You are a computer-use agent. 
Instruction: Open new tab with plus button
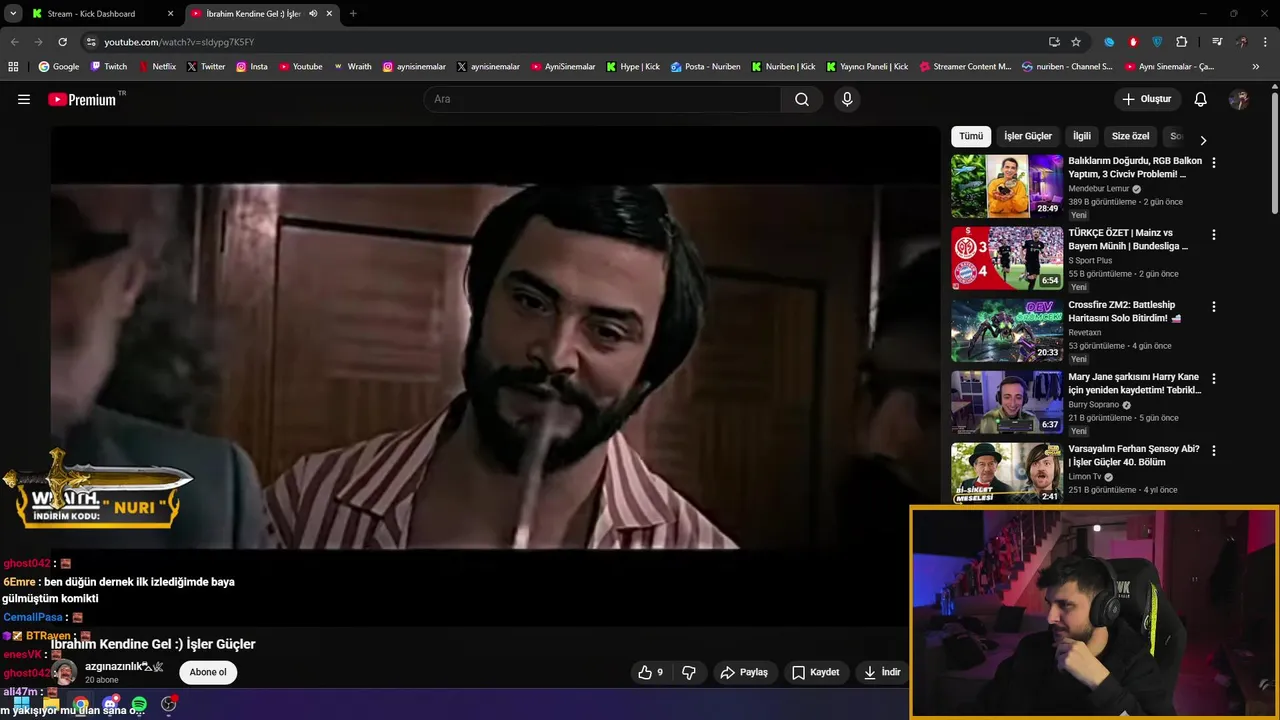click(353, 14)
